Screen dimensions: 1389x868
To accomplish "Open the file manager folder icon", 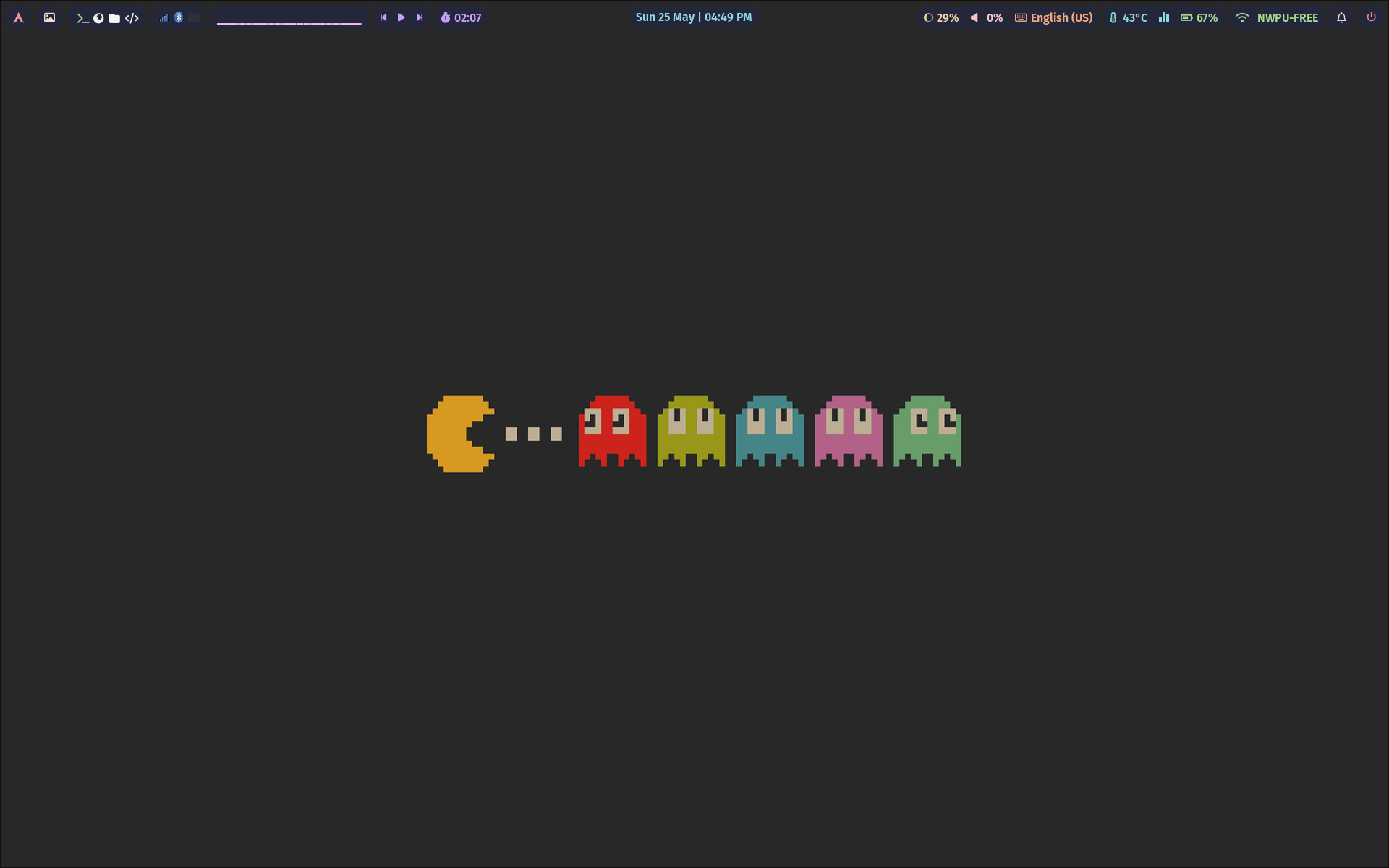I will pyautogui.click(x=114, y=18).
